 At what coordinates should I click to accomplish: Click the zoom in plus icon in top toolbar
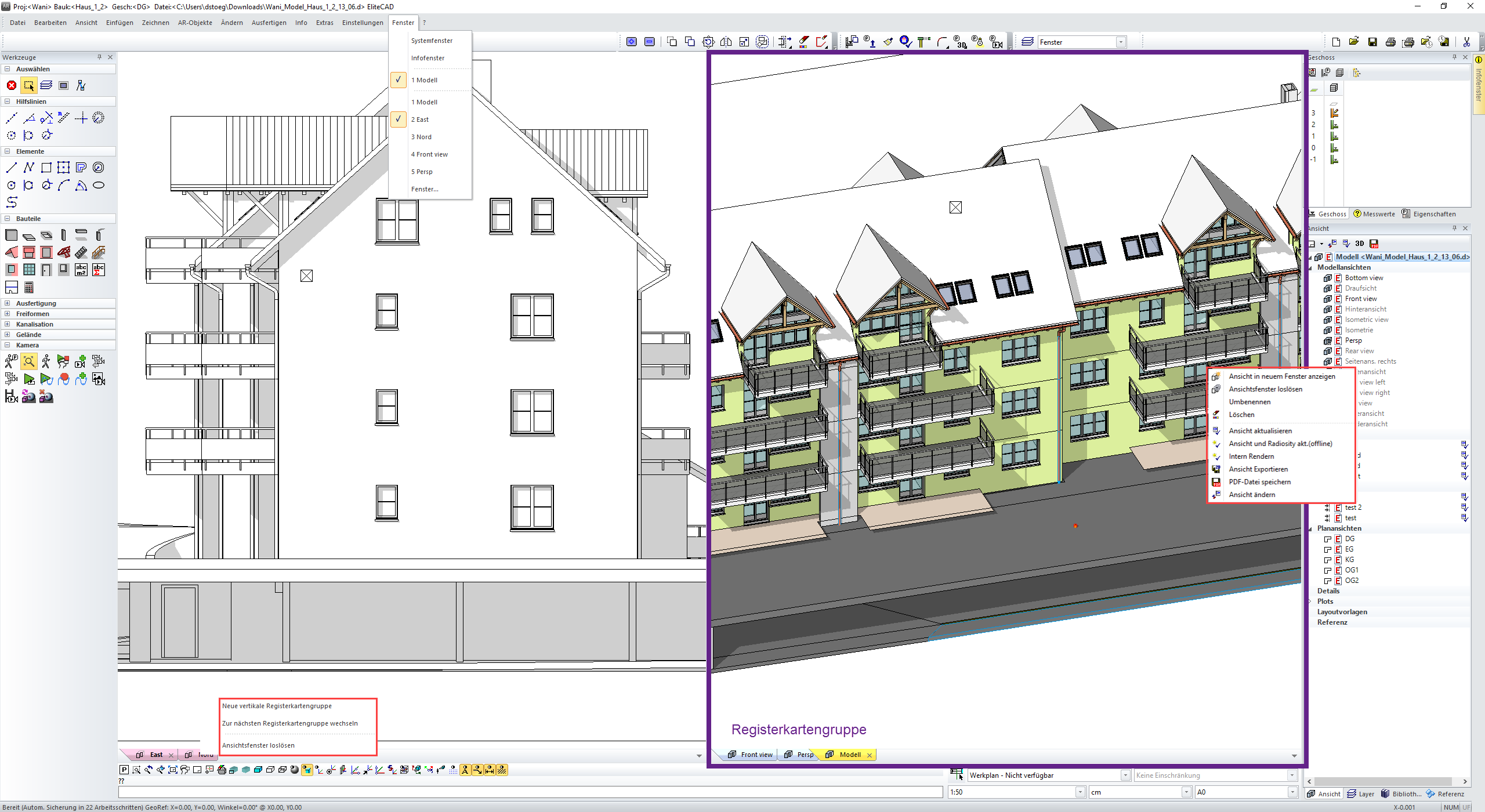coord(632,42)
